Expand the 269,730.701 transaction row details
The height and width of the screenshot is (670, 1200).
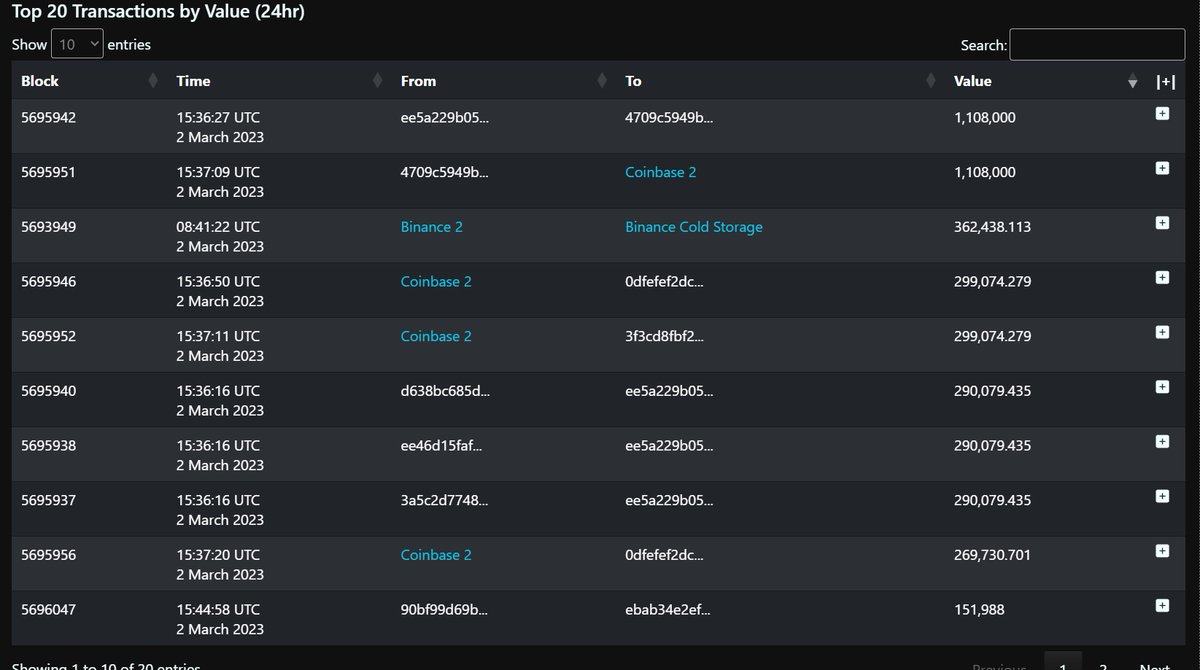(1162, 550)
